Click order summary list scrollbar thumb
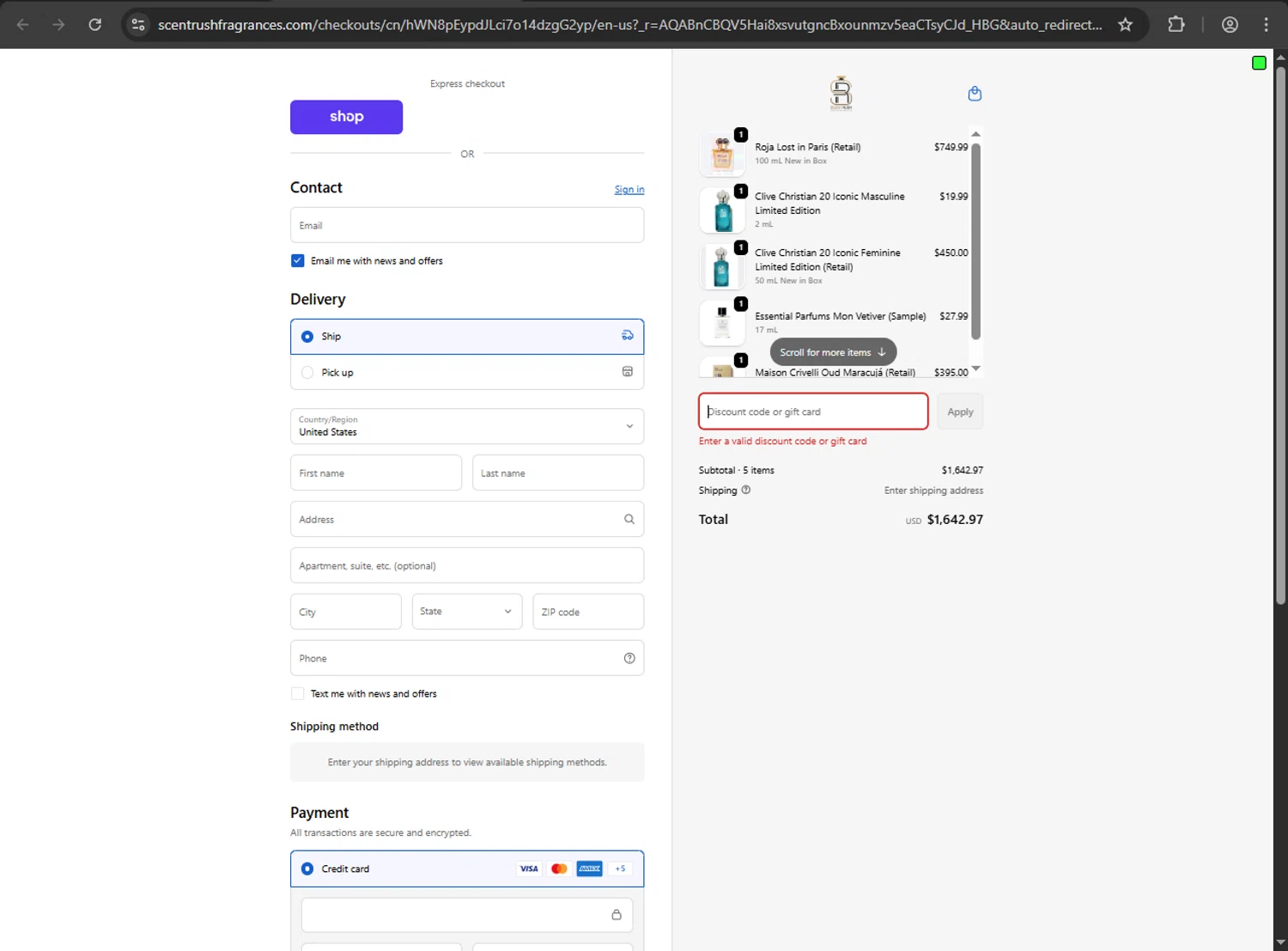1288x951 pixels. (x=975, y=241)
